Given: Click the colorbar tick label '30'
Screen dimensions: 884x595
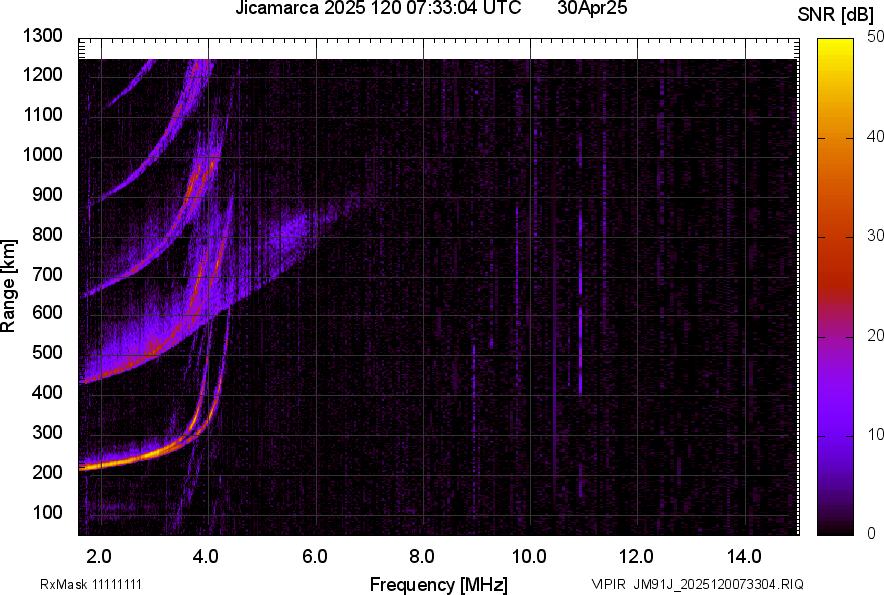Looking at the screenshot, I should (875, 235).
